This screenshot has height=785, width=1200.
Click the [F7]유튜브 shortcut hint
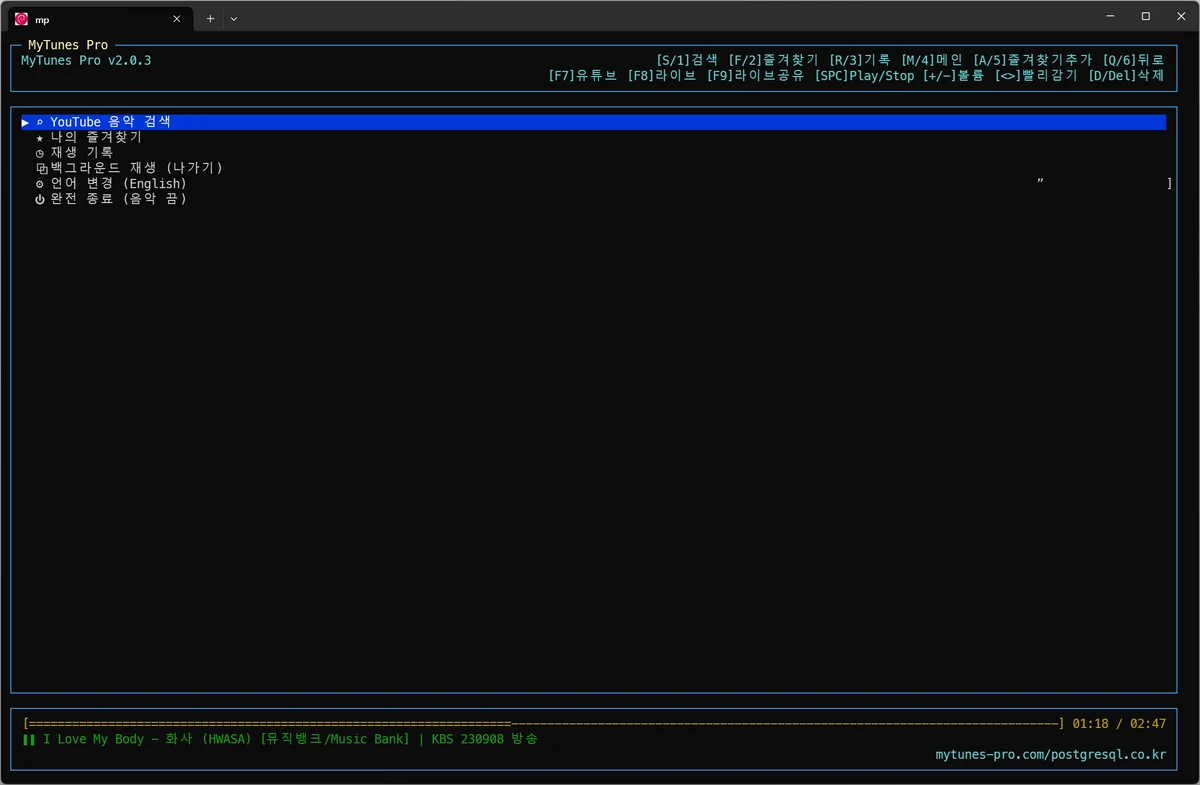point(584,76)
